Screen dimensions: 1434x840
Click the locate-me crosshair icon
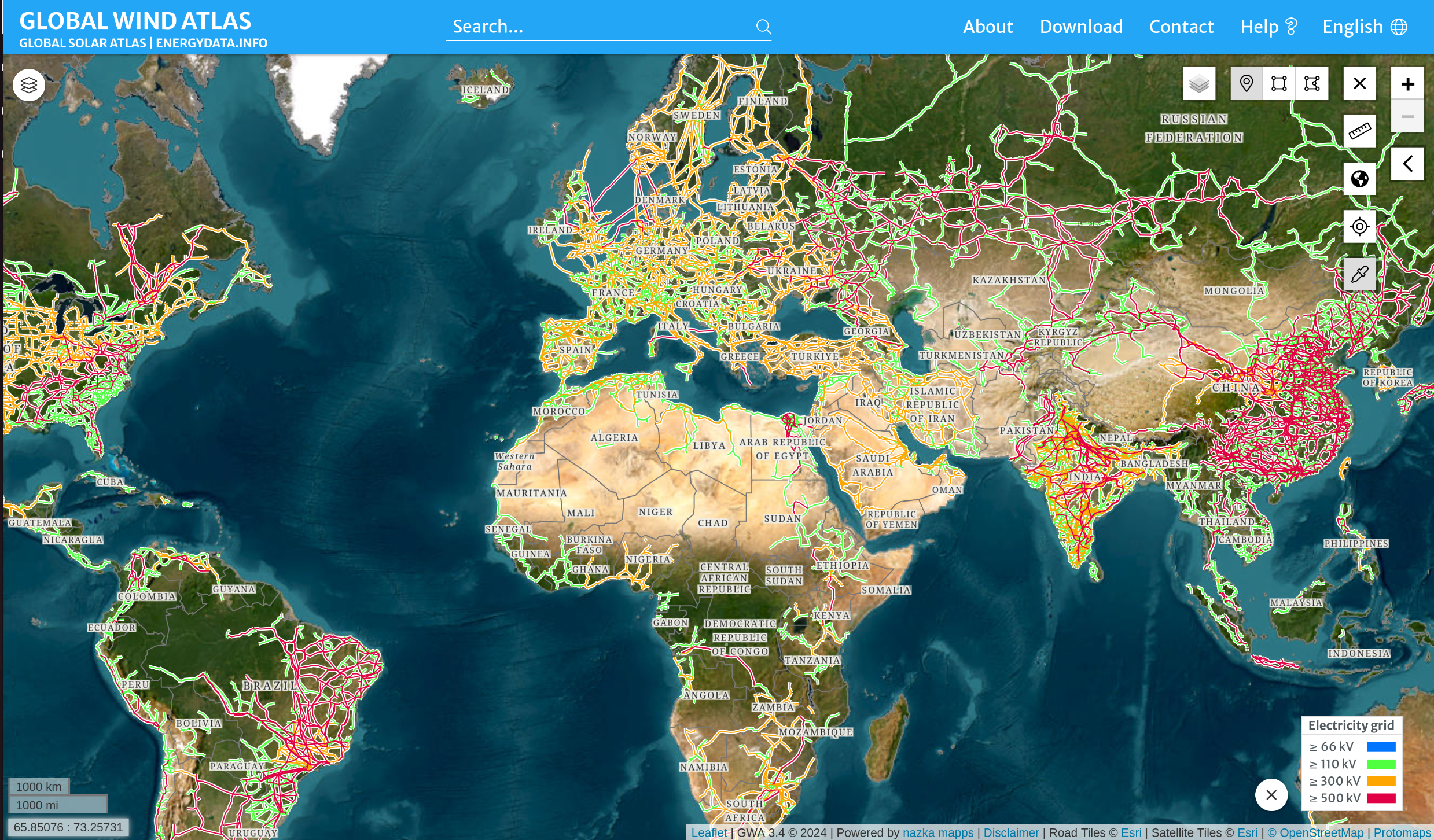[1359, 226]
